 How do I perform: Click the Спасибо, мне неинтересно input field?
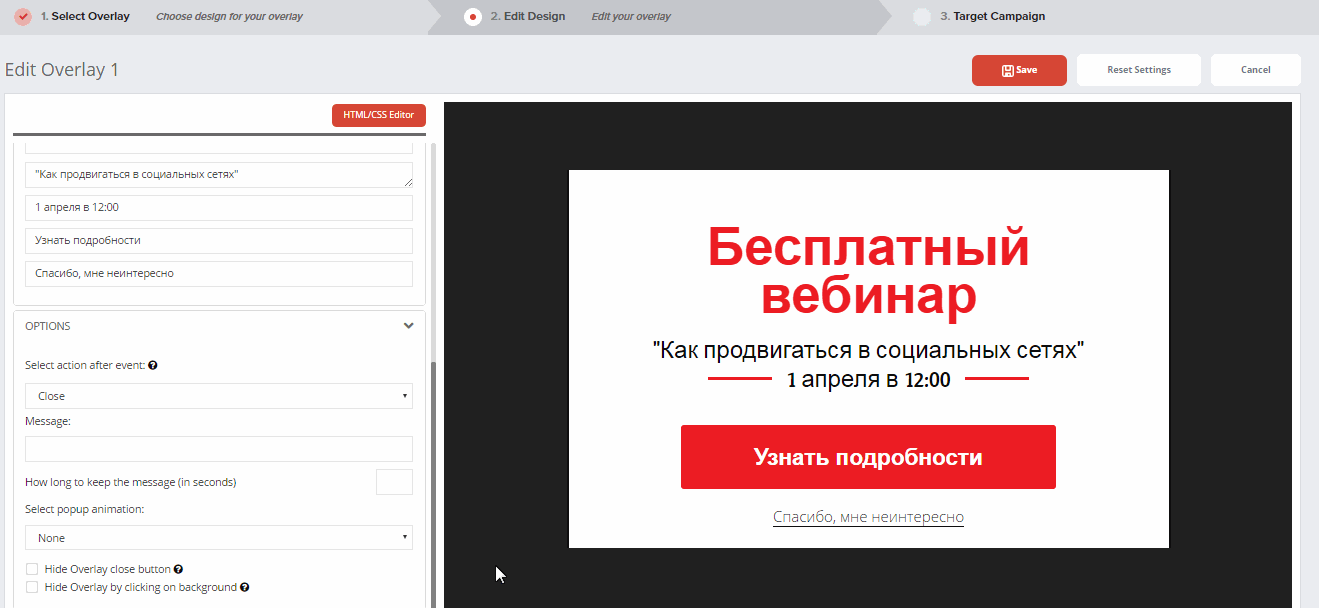coord(219,274)
